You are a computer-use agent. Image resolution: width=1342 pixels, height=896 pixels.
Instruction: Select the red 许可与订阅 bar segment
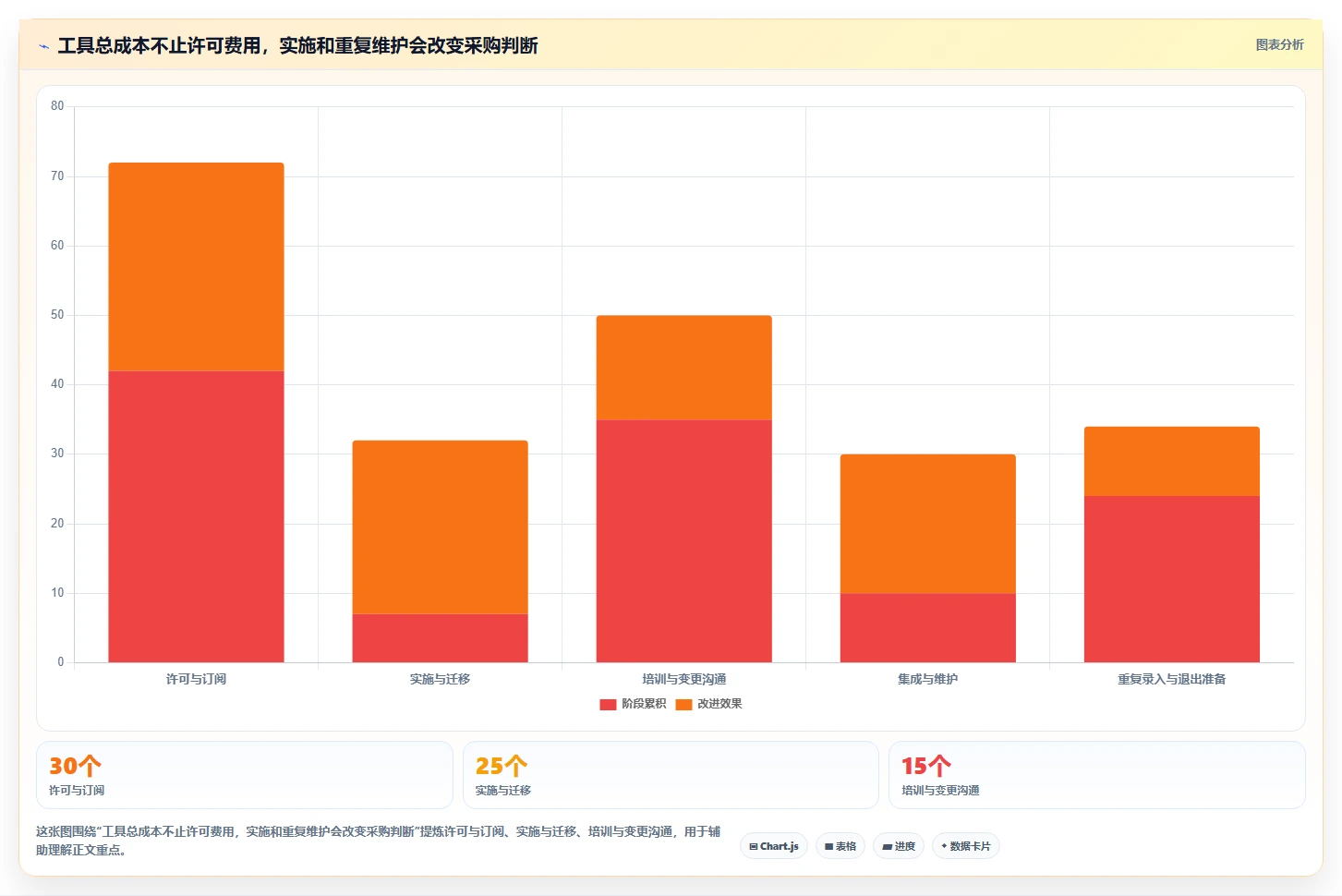click(x=196, y=516)
